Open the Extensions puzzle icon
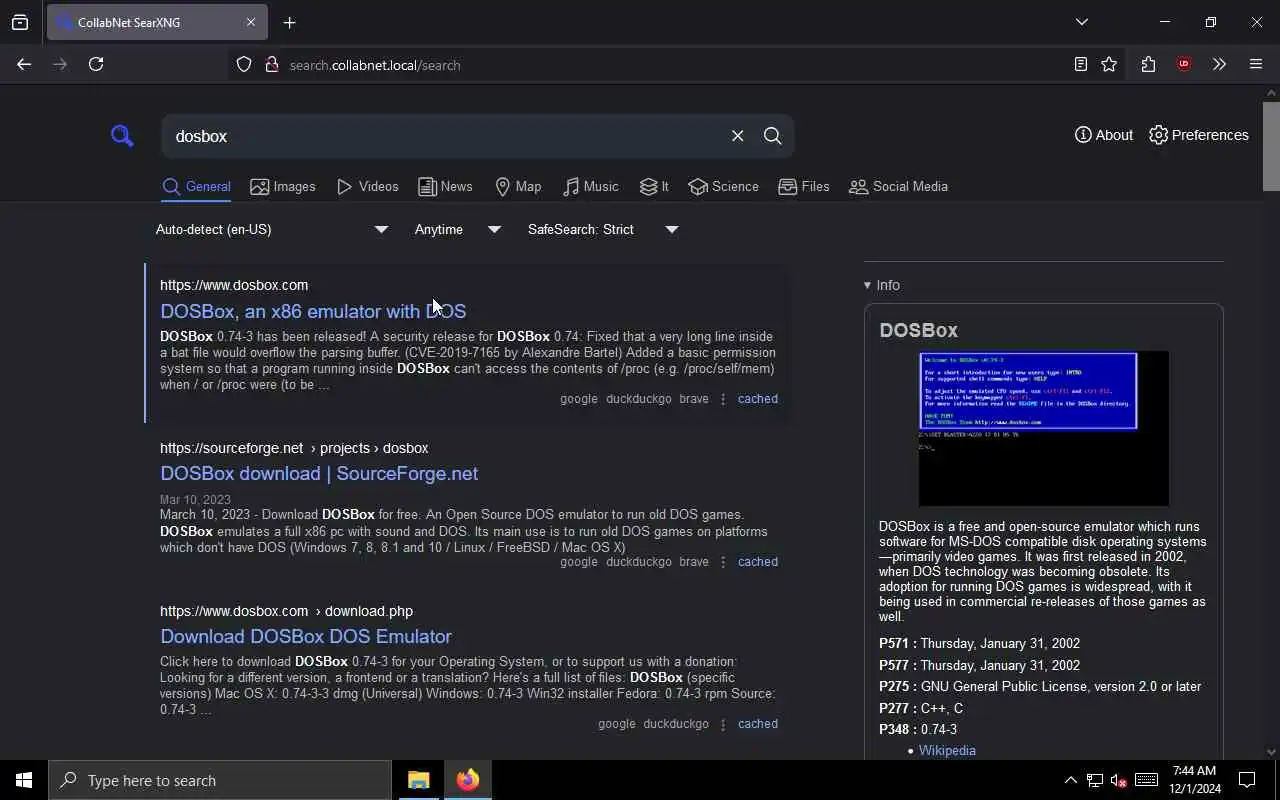Image resolution: width=1280 pixels, height=800 pixels. [1148, 65]
